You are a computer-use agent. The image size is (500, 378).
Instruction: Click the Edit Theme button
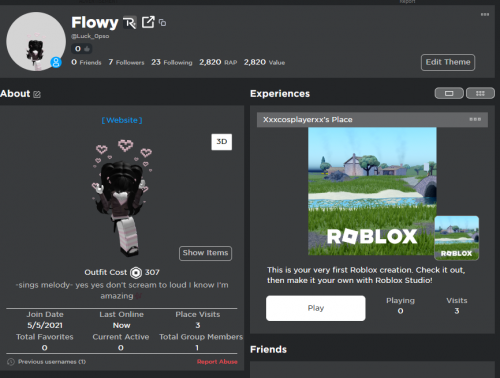click(x=448, y=62)
